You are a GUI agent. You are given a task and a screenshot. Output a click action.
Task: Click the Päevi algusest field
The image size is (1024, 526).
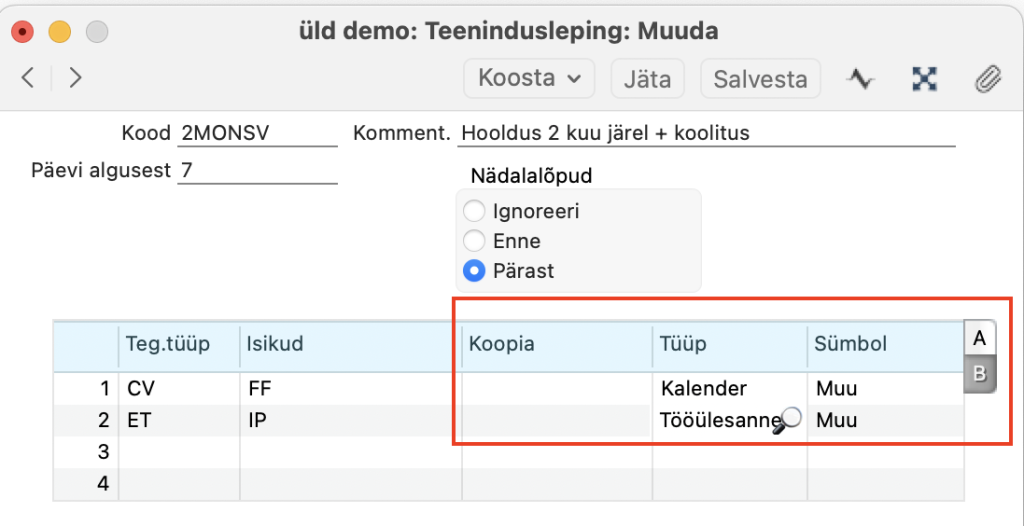click(x=257, y=171)
